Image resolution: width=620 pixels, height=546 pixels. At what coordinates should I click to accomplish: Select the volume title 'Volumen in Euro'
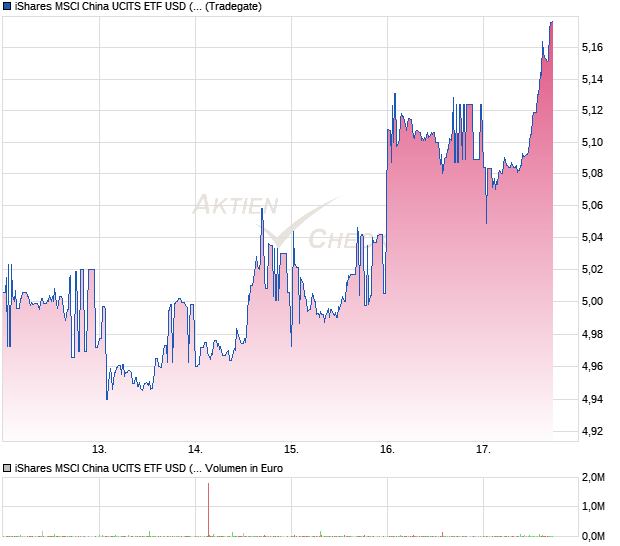(x=244, y=469)
